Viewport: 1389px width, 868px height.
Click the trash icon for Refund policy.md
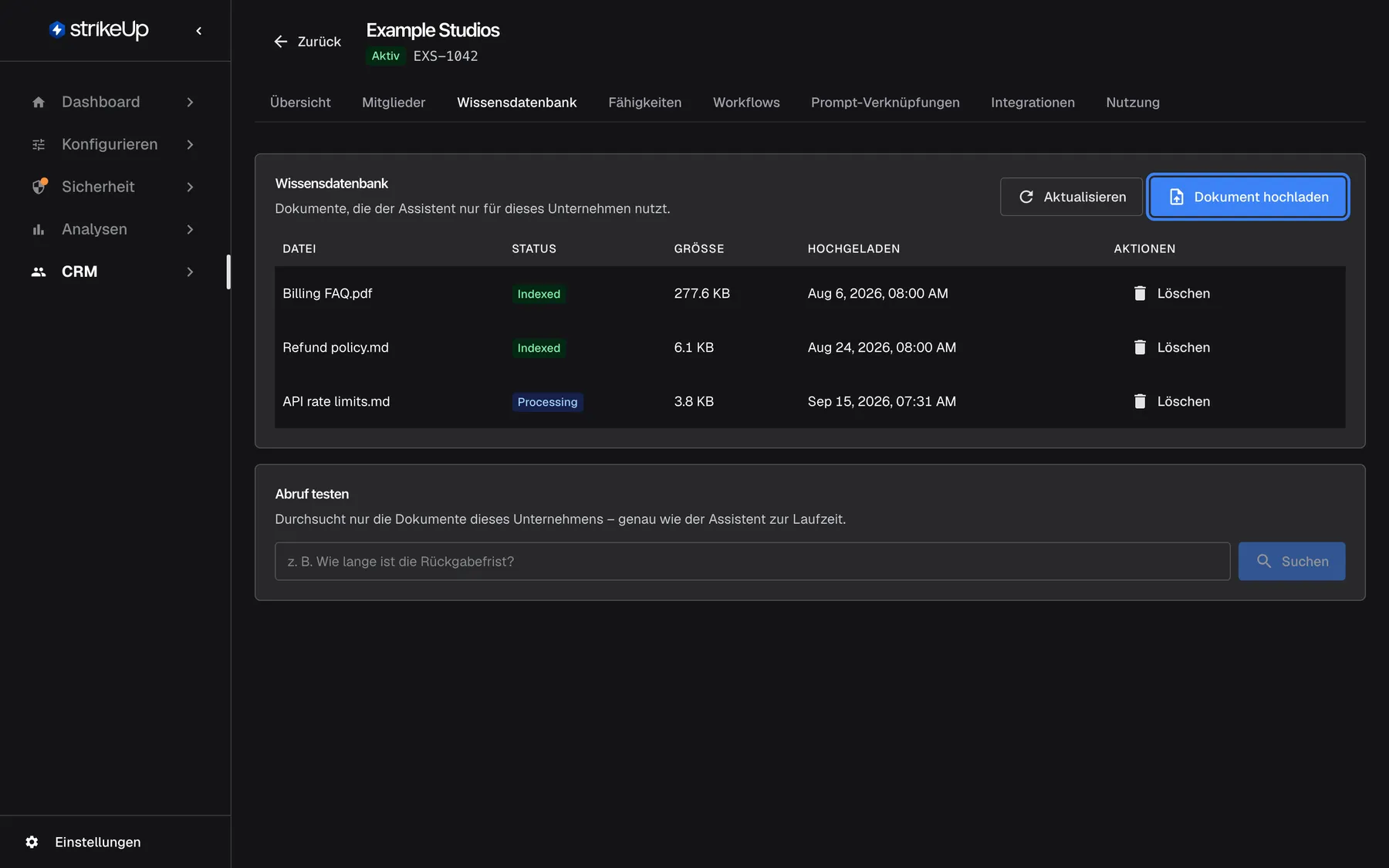pyautogui.click(x=1140, y=347)
